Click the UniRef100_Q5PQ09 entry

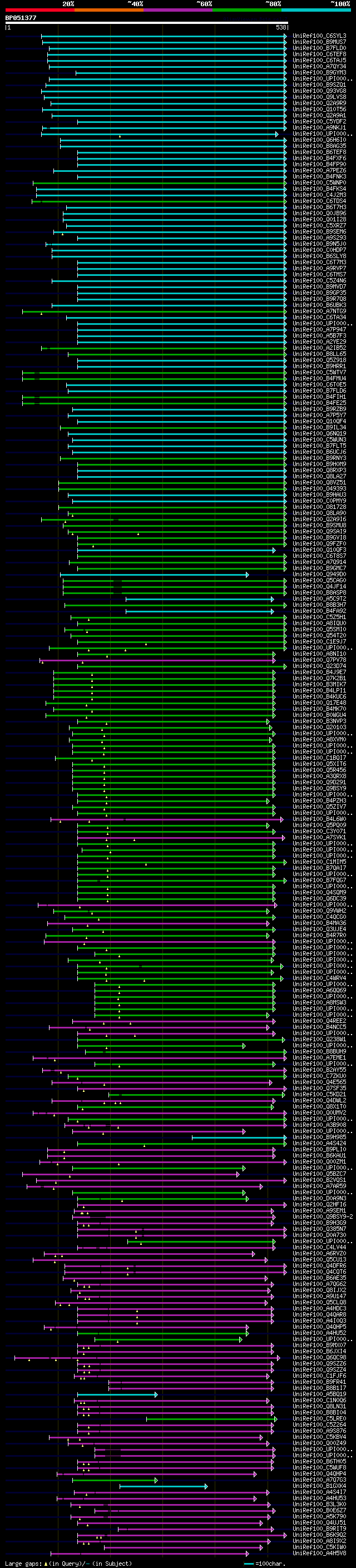point(319,826)
